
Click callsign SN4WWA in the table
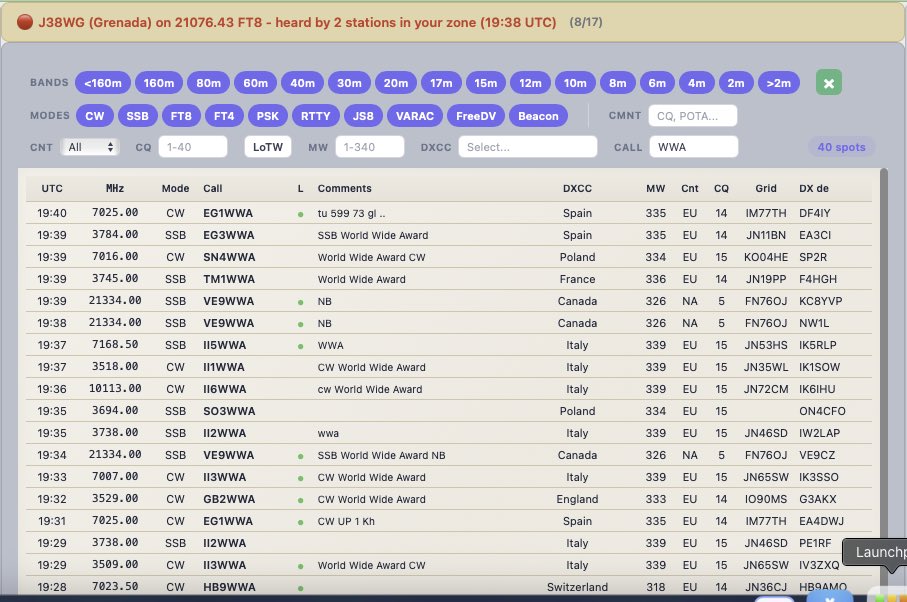pyautogui.click(x=229, y=257)
